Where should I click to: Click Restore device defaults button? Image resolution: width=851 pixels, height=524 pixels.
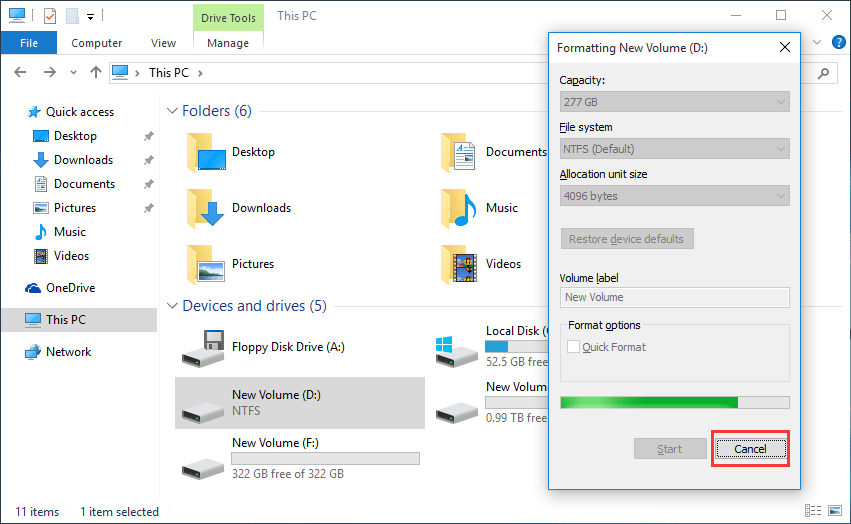(626, 239)
